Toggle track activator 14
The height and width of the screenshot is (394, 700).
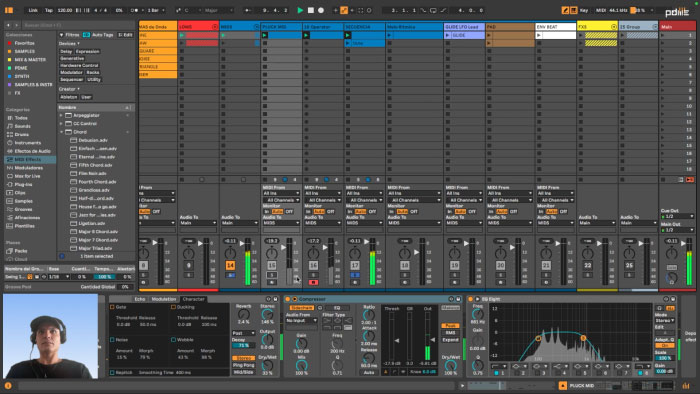[x=230, y=265]
